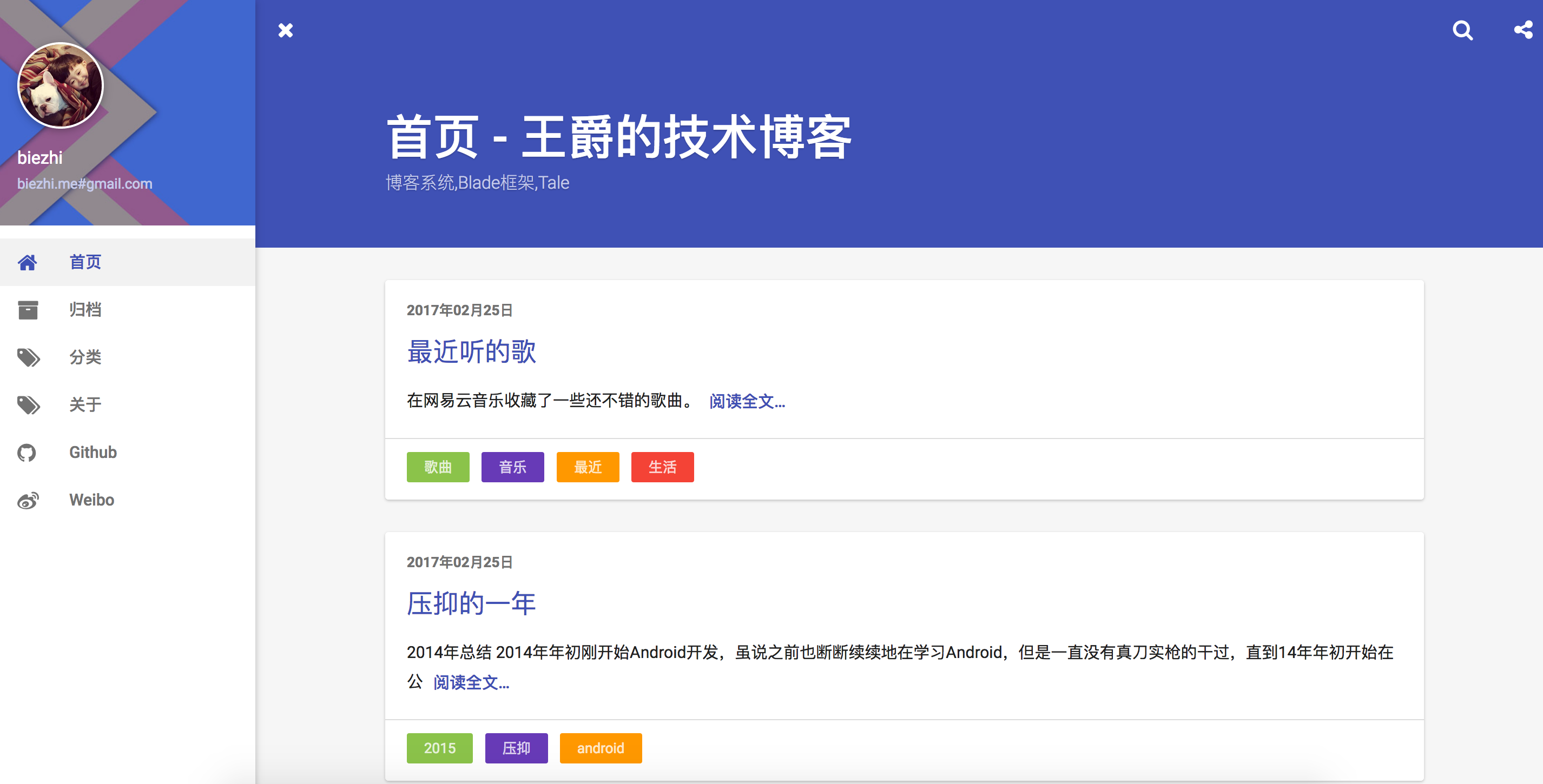
Task: Click 阅读全文 under the songs post
Action: pyautogui.click(x=747, y=401)
